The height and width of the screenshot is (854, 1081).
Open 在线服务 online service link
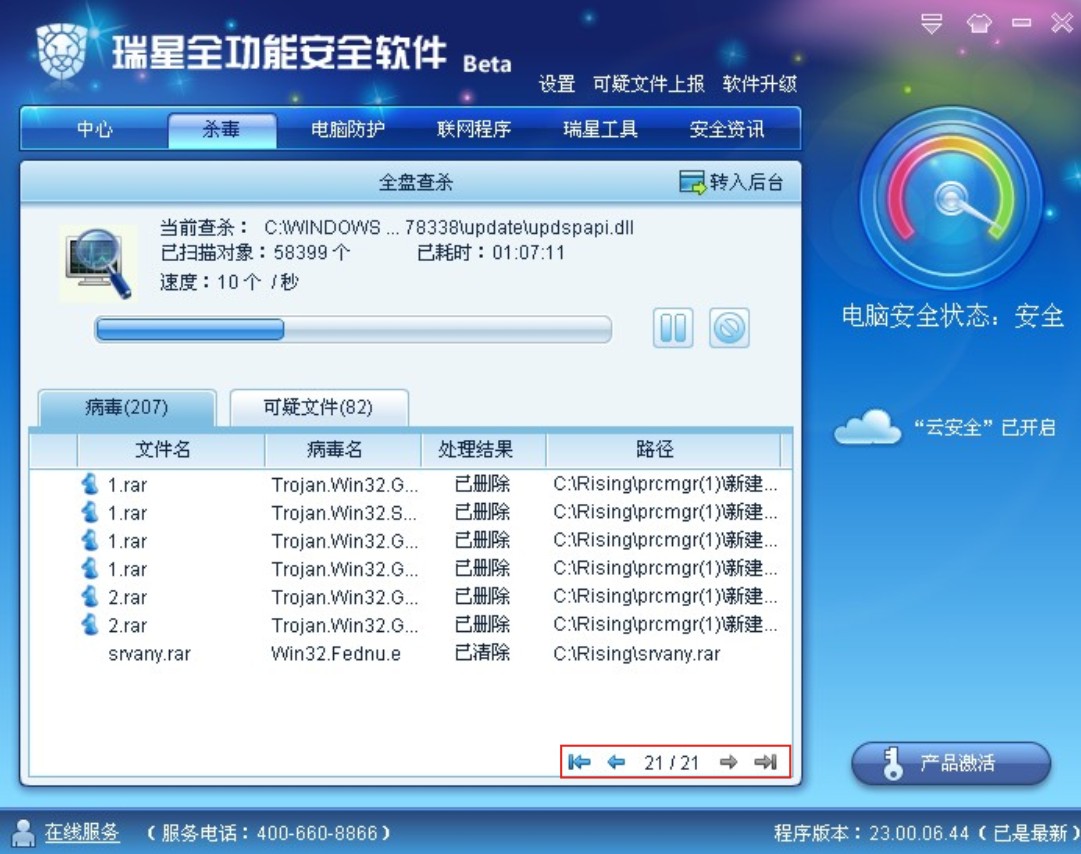point(82,833)
